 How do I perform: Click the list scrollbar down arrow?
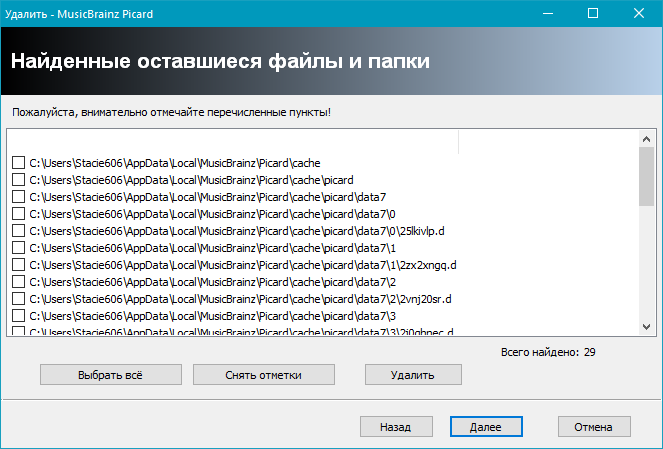[x=647, y=327]
